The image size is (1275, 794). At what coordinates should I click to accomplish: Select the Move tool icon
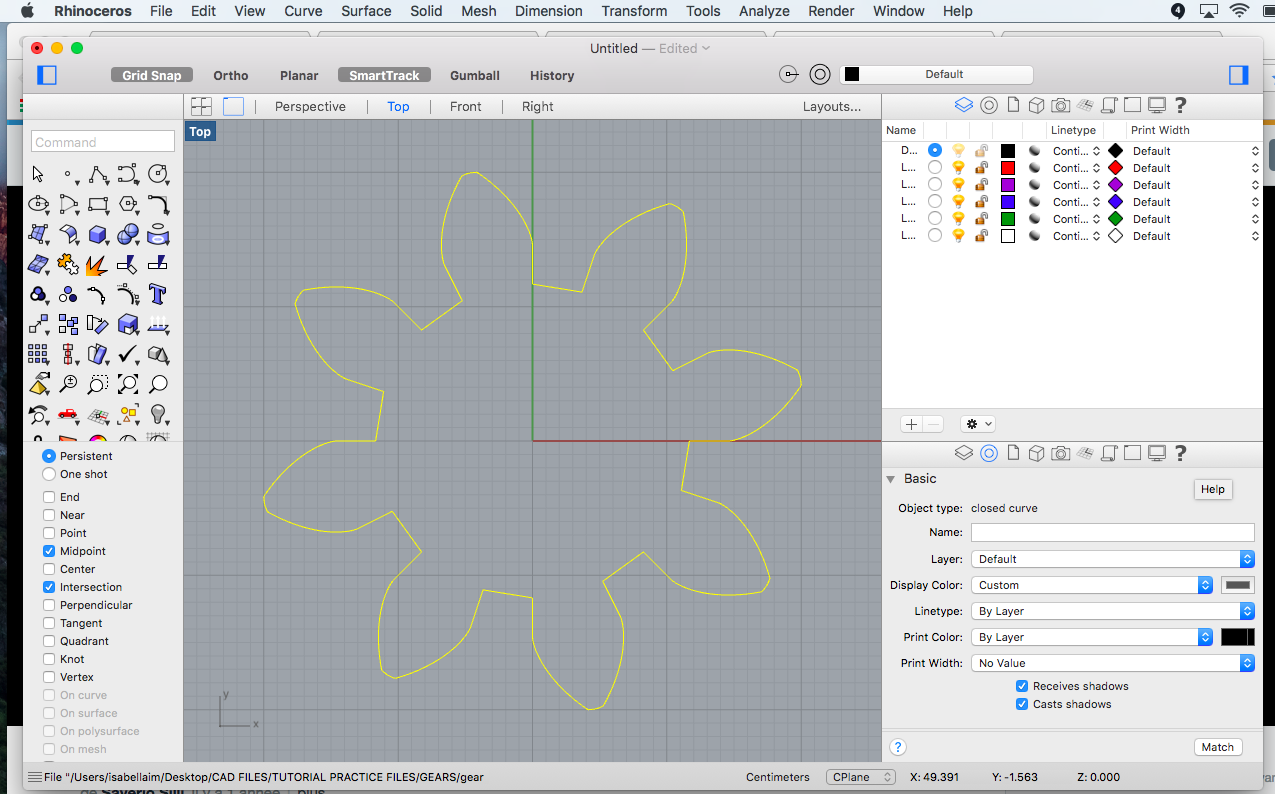pyautogui.click(x=39, y=324)
